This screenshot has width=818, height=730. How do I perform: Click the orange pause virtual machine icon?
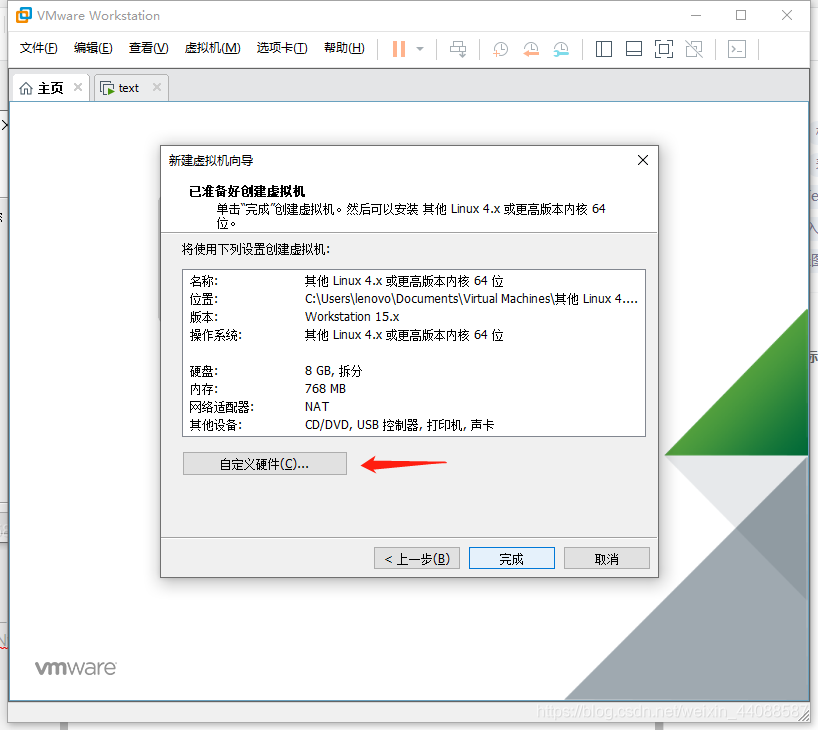click(399, 49)
